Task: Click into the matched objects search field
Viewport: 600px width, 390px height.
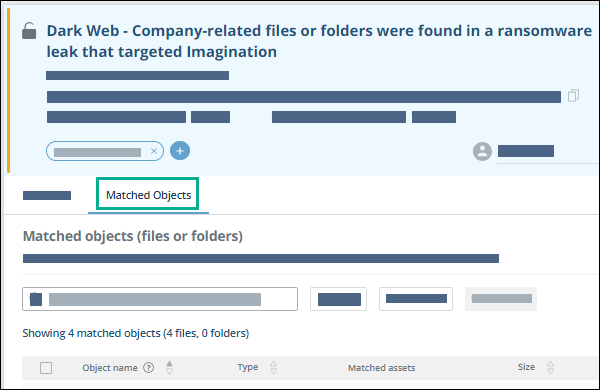Action: point(160,299)
